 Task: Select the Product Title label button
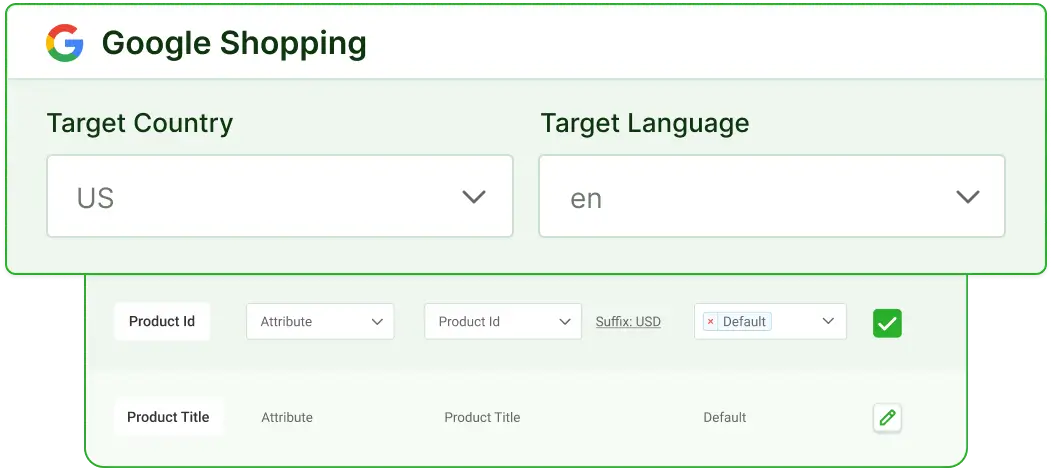[168, 417]
